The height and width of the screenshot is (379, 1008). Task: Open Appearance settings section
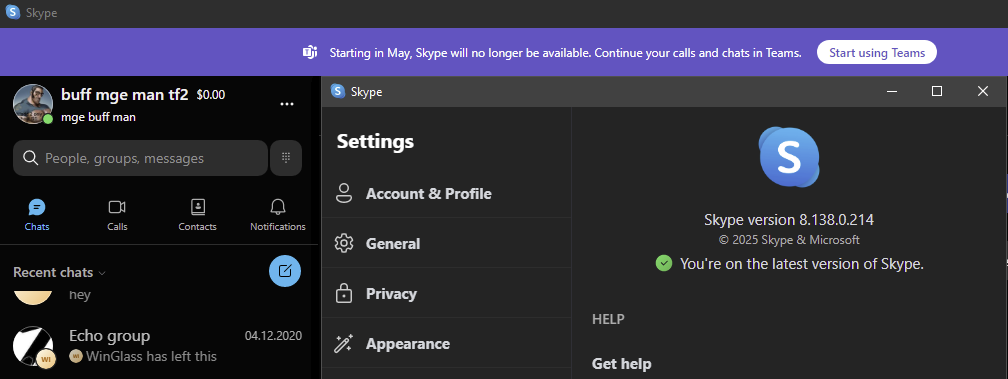coord(446,344)
